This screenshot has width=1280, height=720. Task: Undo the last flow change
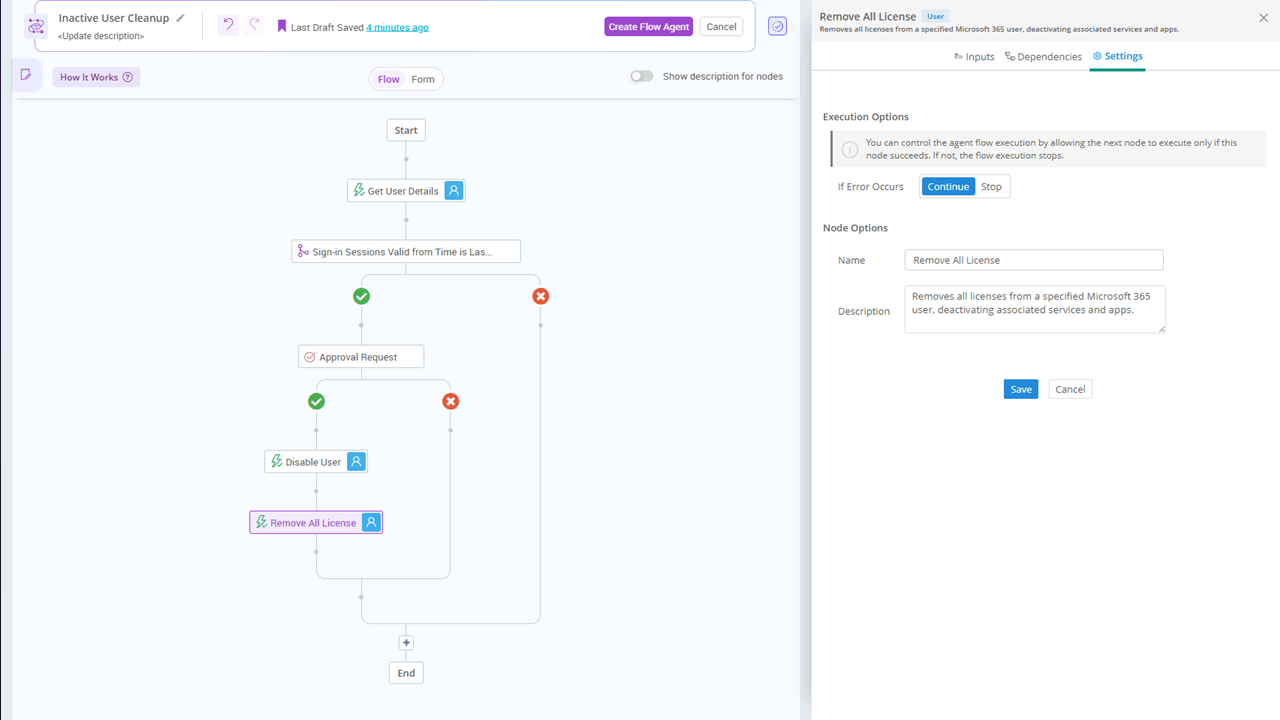tap(228, 26)
